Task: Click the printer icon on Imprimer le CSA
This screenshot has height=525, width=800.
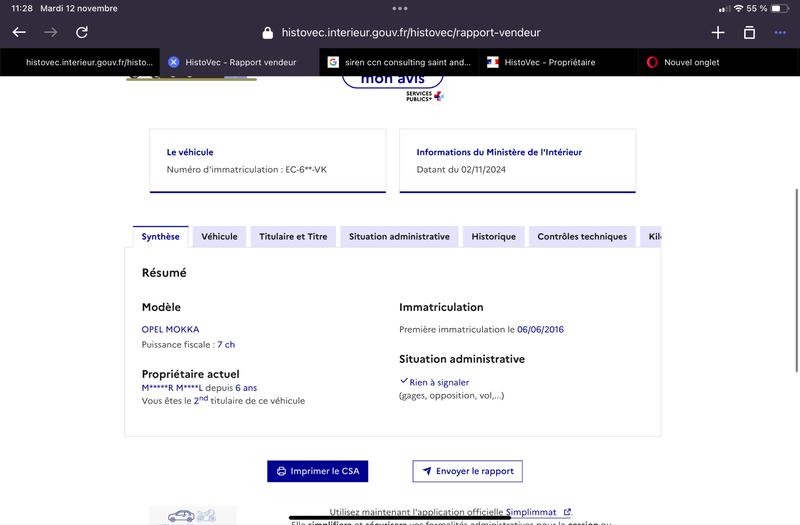Action: 281,471
